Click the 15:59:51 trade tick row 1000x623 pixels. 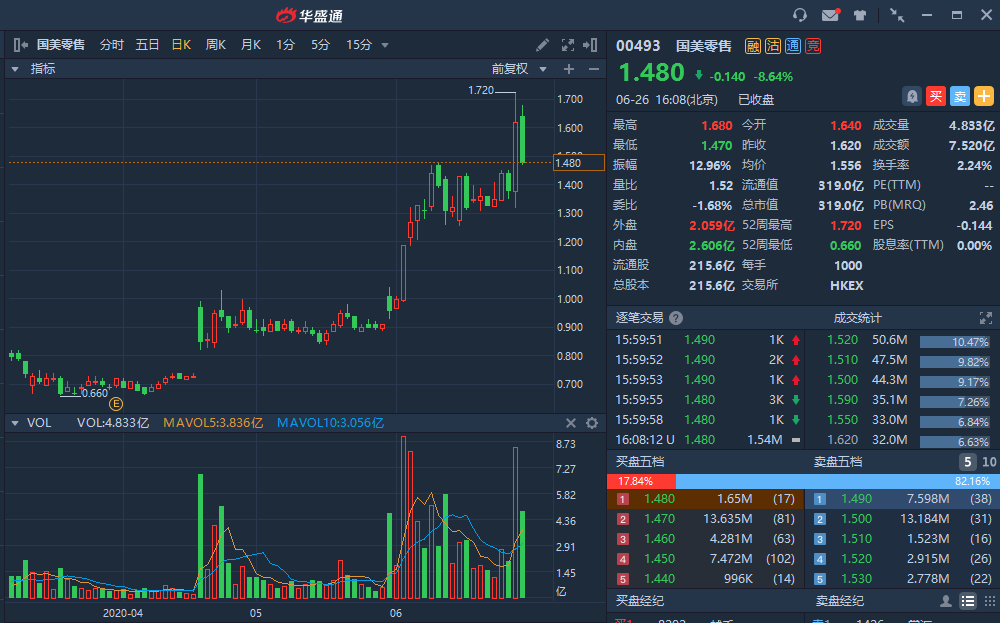click(x=707, y=340)
